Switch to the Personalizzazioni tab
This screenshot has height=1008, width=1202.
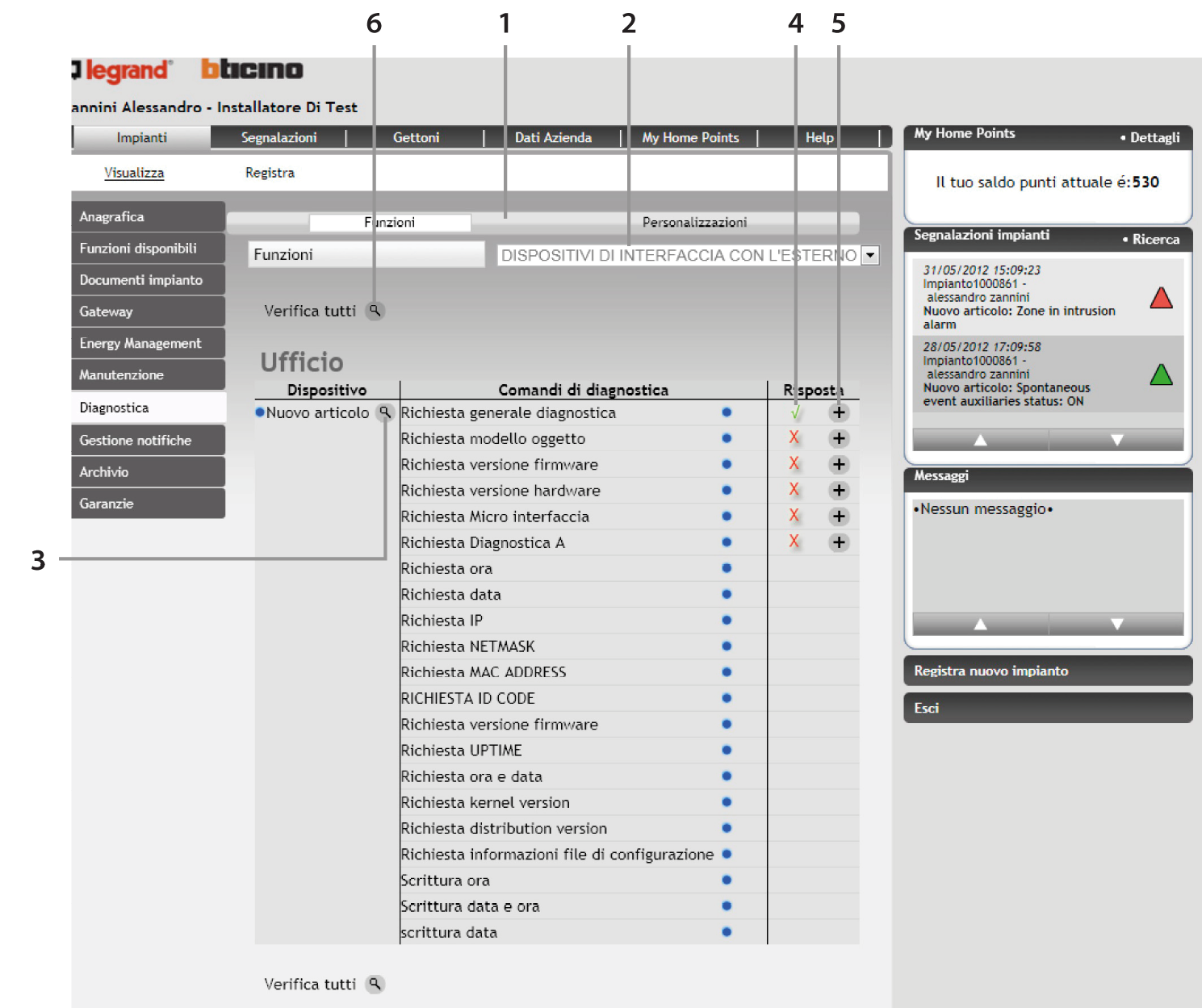tap(694, 222)
